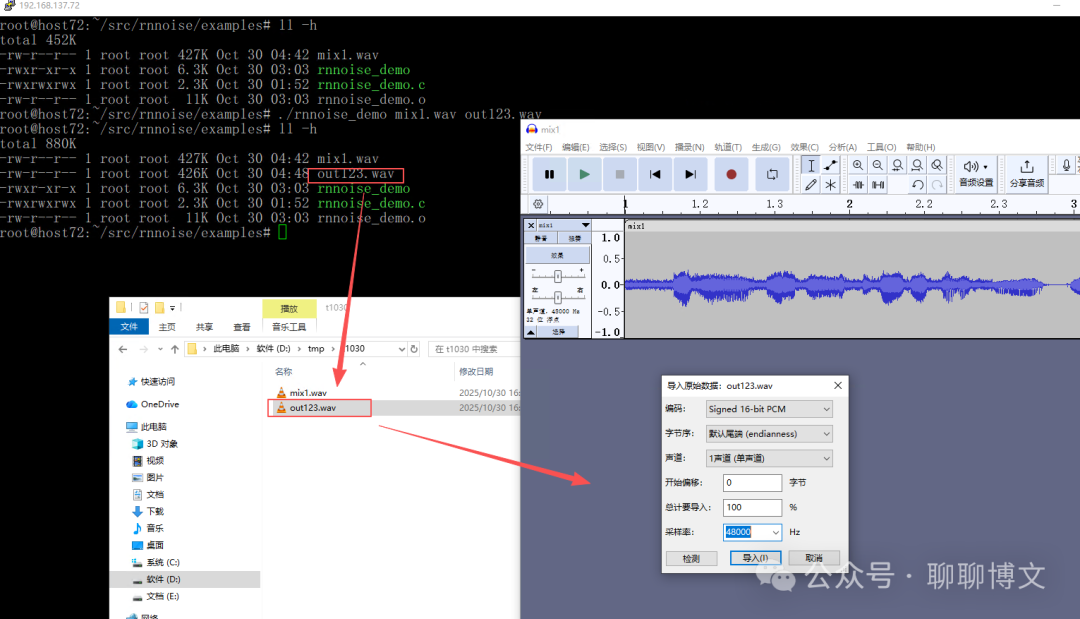Click the 在 t1030 中搜索 search box
The width and height of the screenshot is (1080, 619).
[x=473, y=349]
